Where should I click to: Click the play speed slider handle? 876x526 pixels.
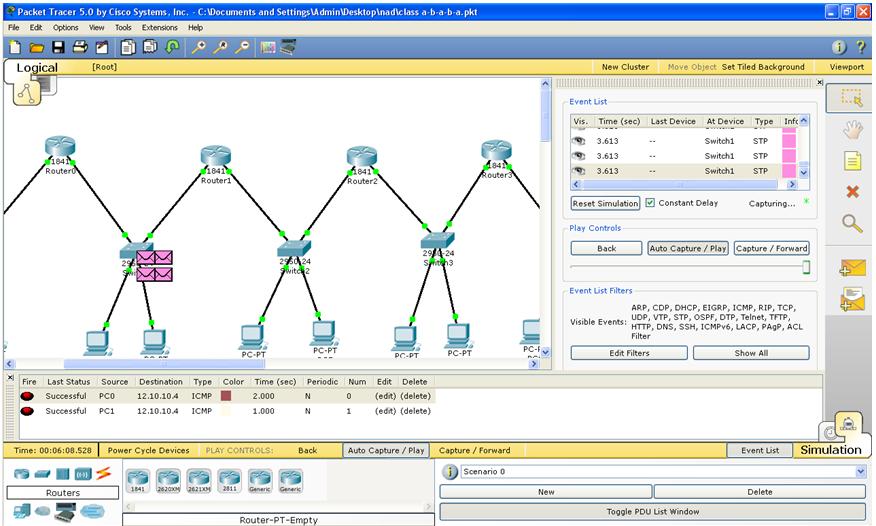click(806, 267)
